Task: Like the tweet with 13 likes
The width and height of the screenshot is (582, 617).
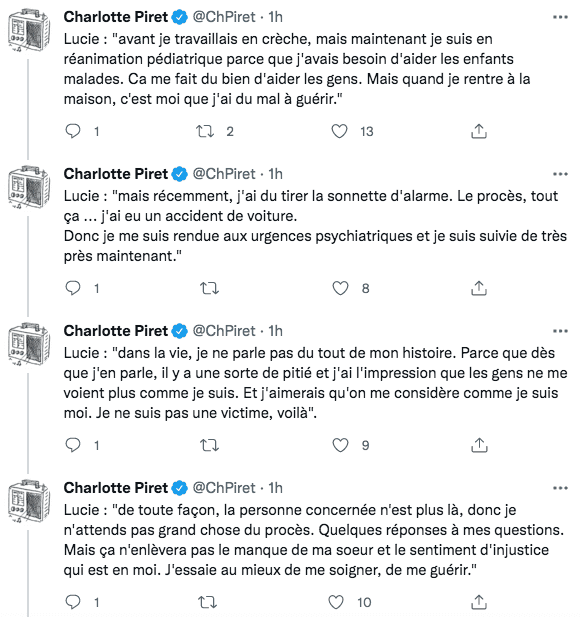Action: 339,131
